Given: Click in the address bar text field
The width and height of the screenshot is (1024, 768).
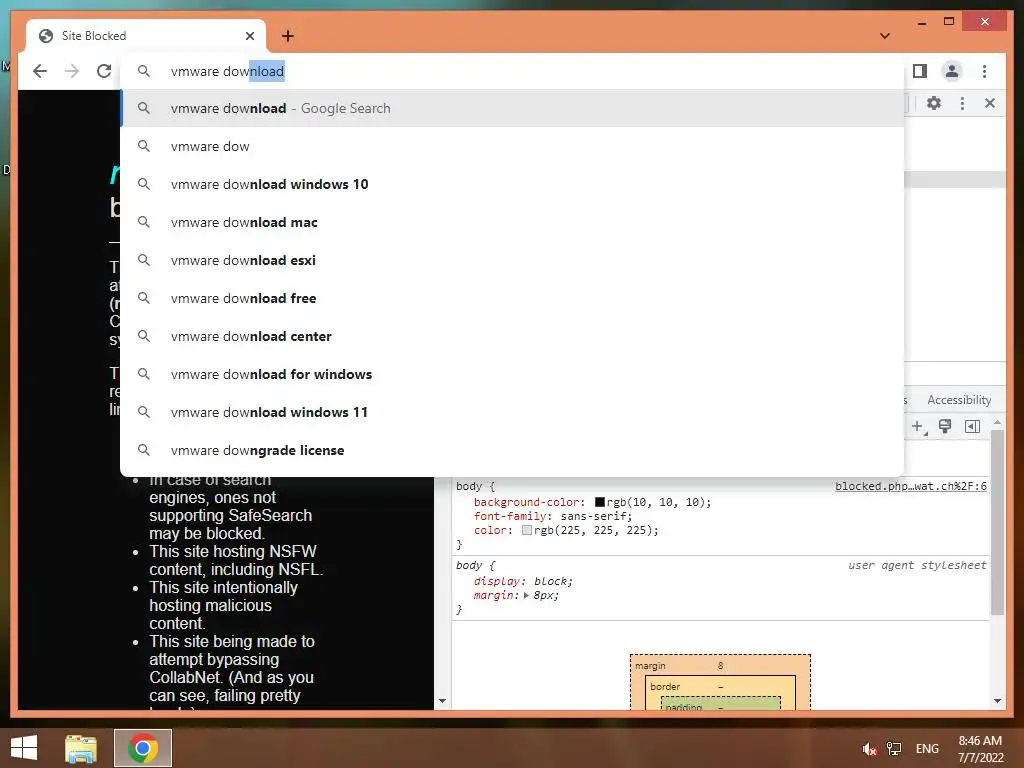Looking at the screenshot, I should [512, 71].
